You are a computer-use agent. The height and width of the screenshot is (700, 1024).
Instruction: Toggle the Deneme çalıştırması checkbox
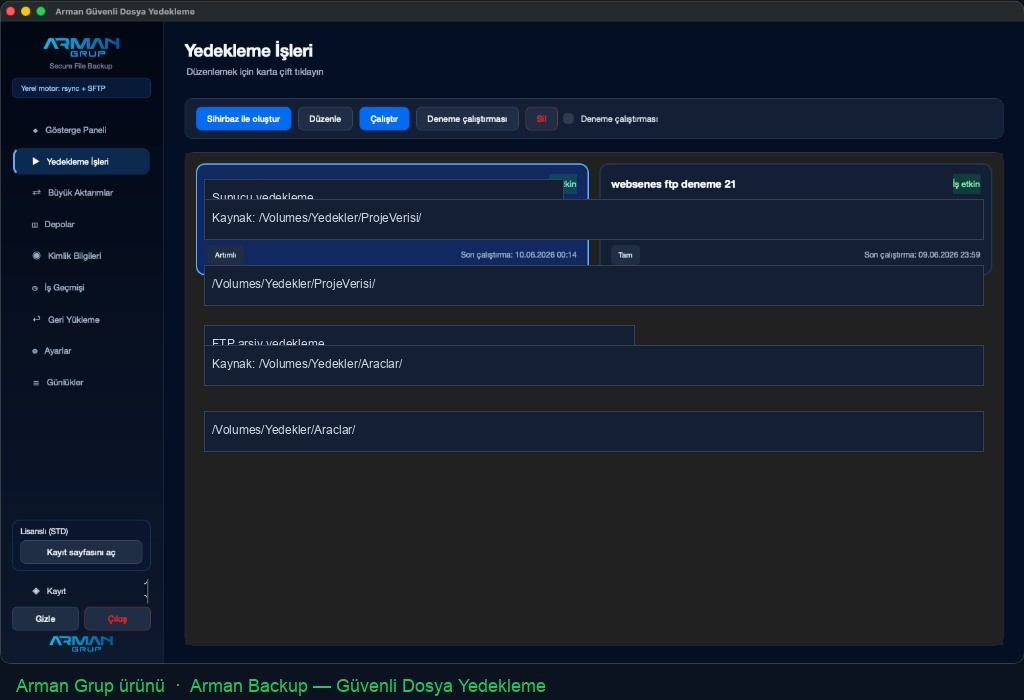click(569, 119)
